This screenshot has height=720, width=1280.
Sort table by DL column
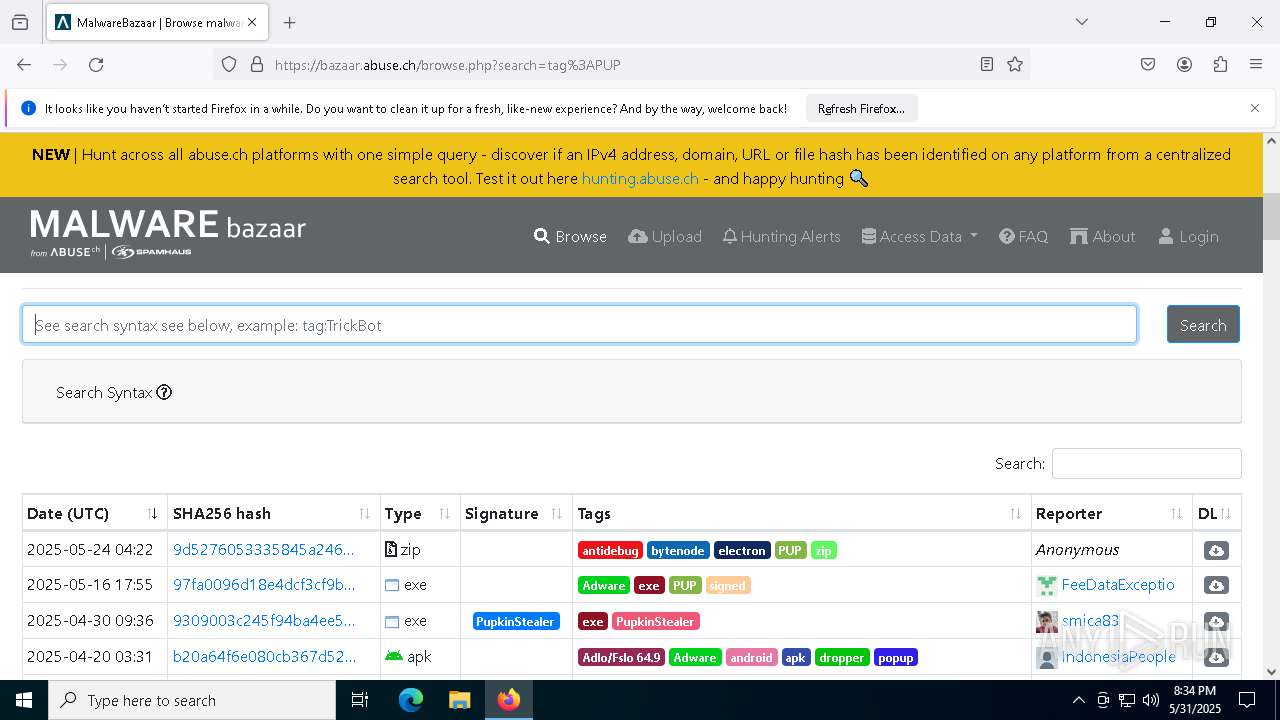[1216, 513]
